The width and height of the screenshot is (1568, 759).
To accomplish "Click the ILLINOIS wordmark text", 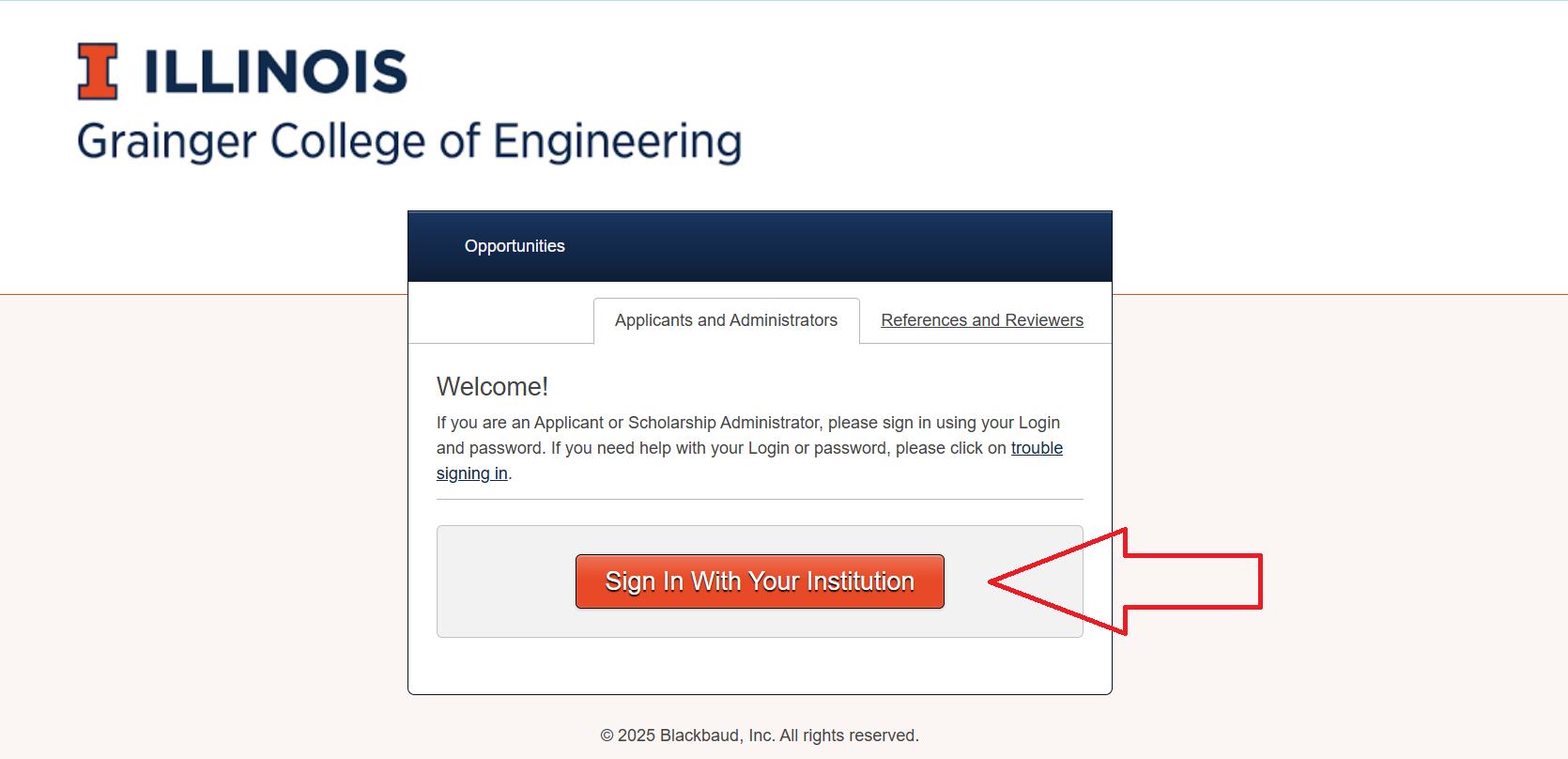I will point(275,72).
